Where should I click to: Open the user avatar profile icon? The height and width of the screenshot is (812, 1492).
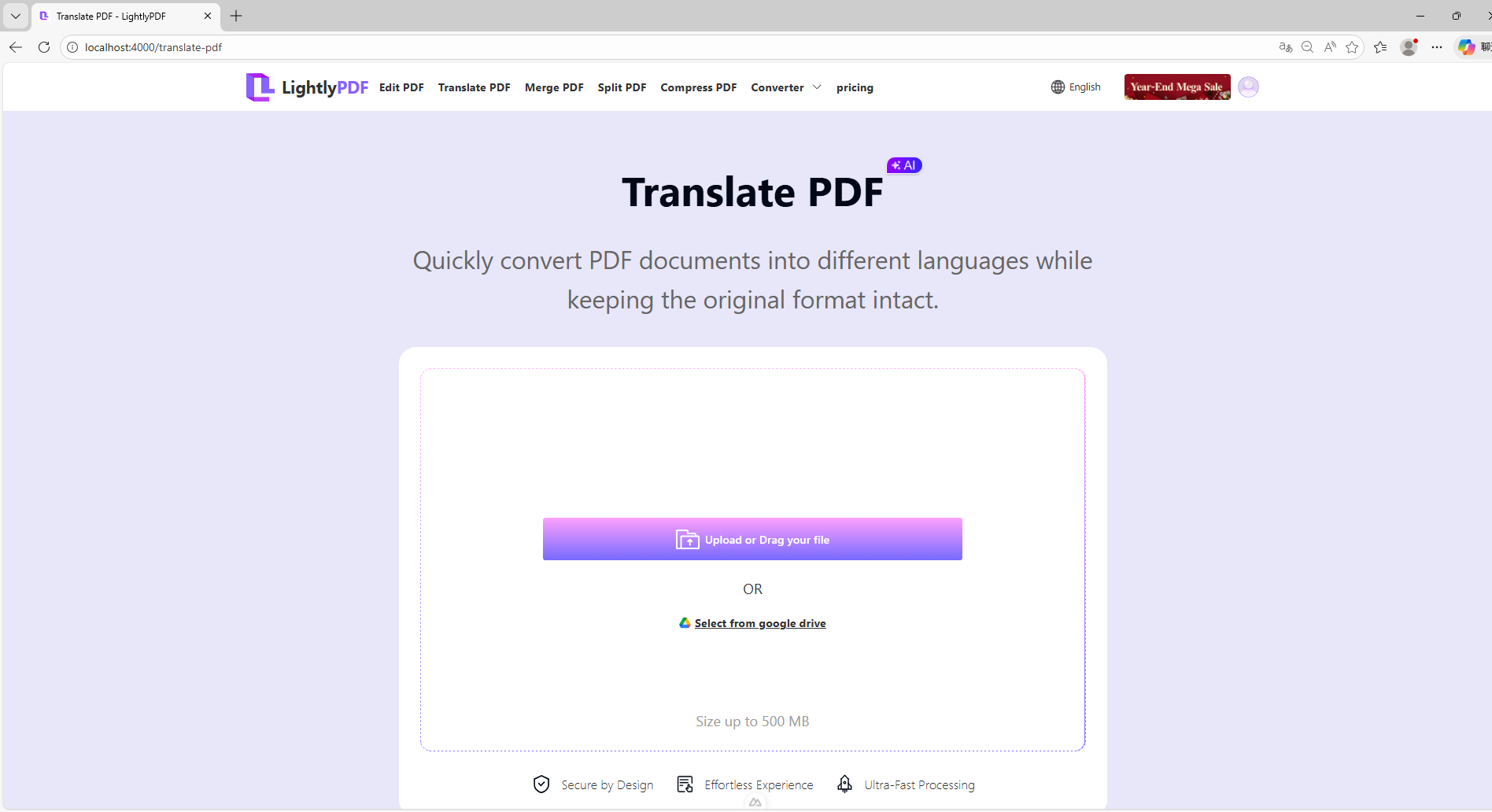pos(1248,87)
